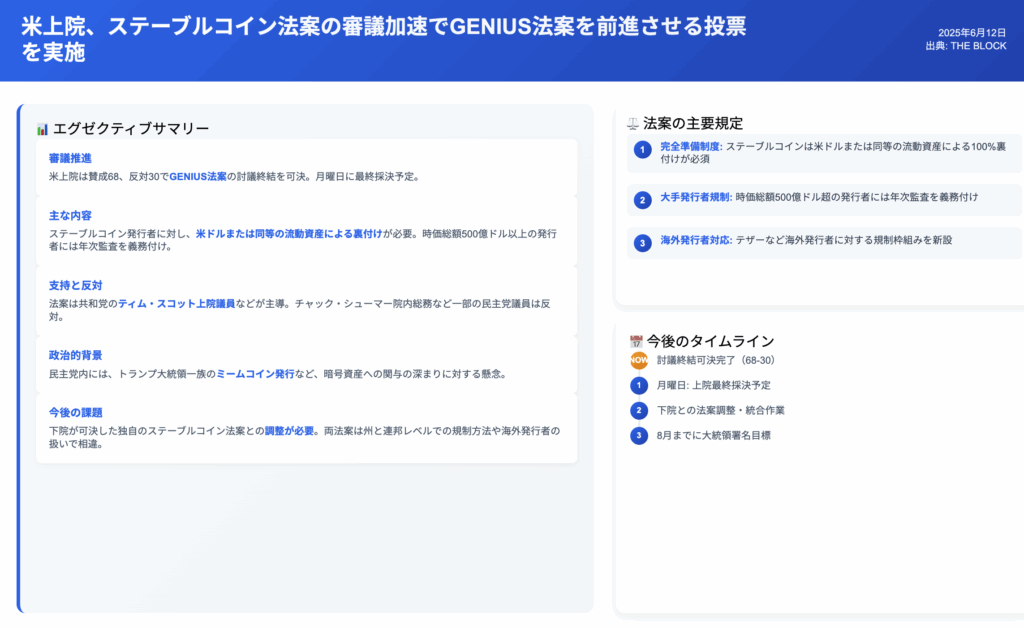Click the number 2 badge beside 下院との法案調整
This screenshot has width=1024, height=628.
tap(639, 410)
